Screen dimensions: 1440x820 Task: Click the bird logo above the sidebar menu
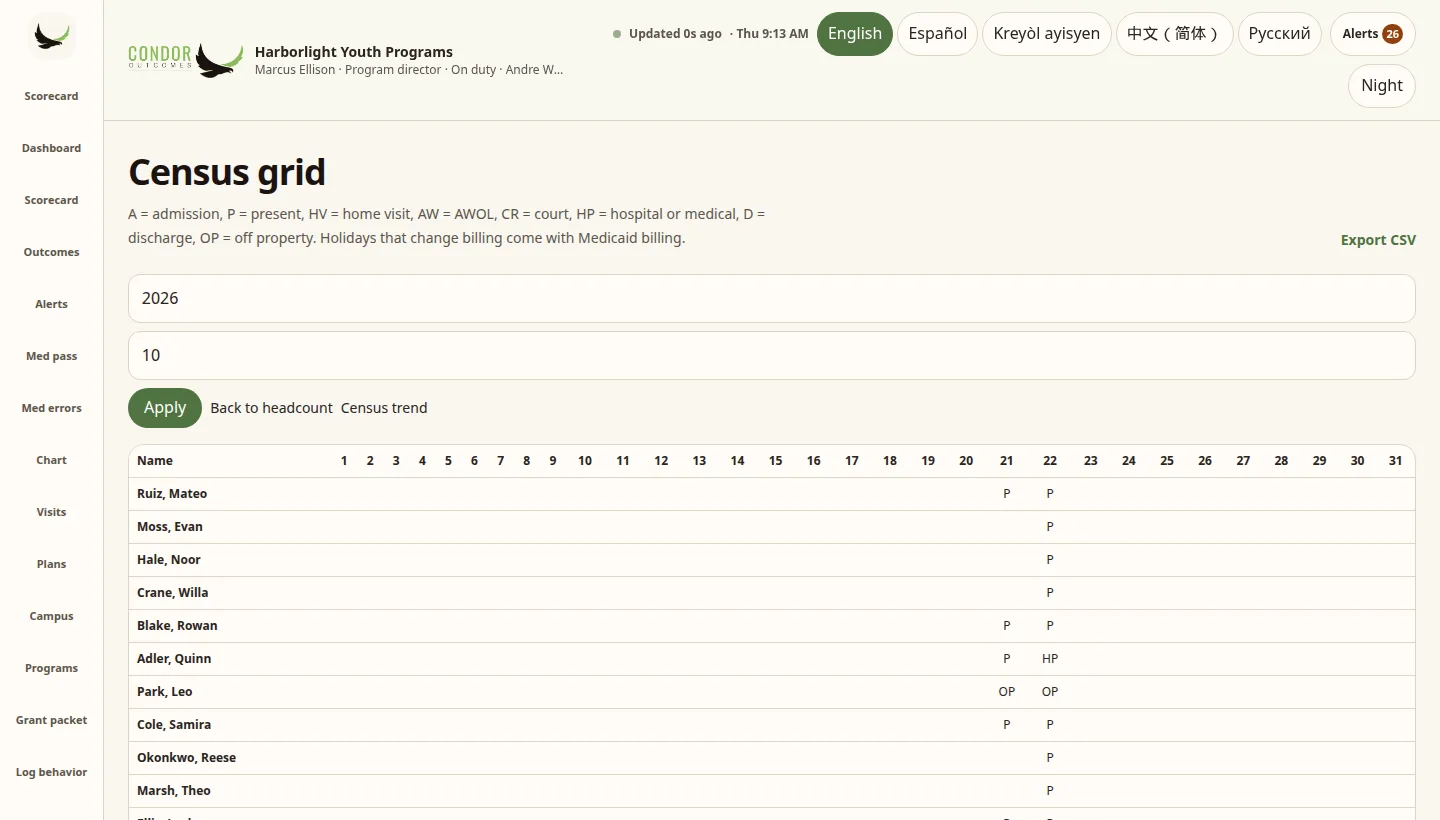pyautogui.click(x=52, y=37)
